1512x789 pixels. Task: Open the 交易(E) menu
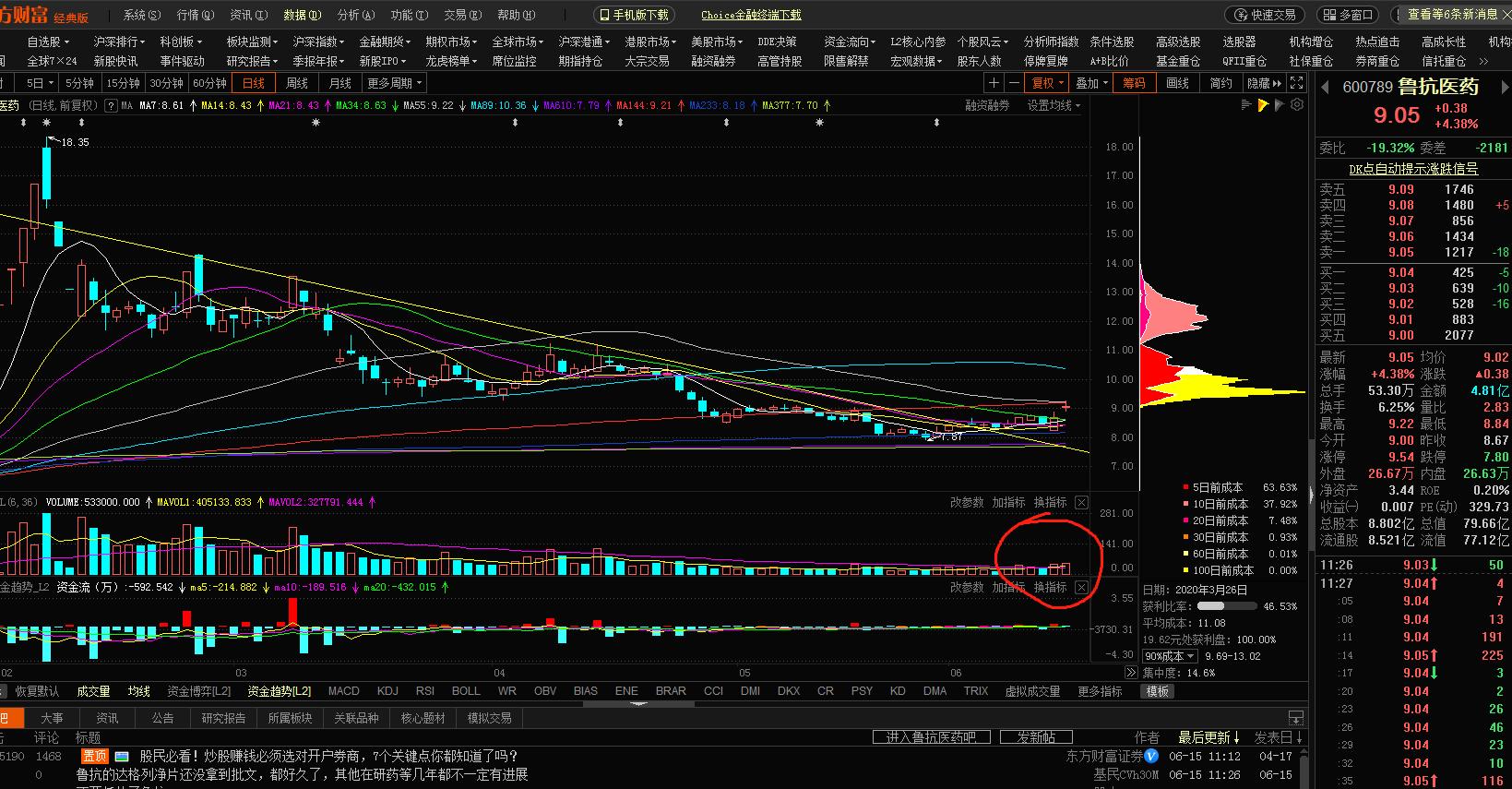point(463,15)
